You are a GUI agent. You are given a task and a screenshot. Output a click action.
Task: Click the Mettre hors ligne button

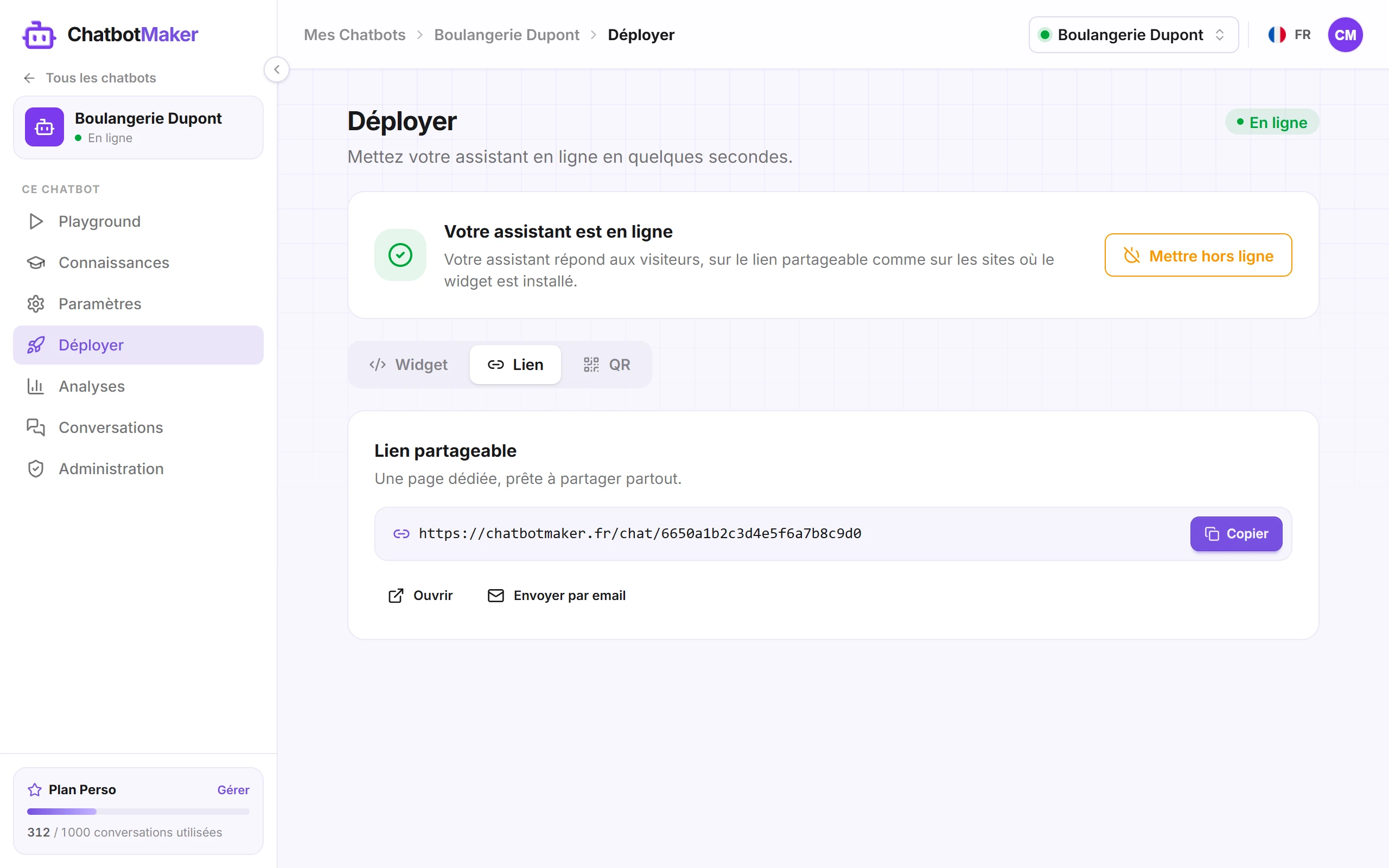tap(1198, 256)
